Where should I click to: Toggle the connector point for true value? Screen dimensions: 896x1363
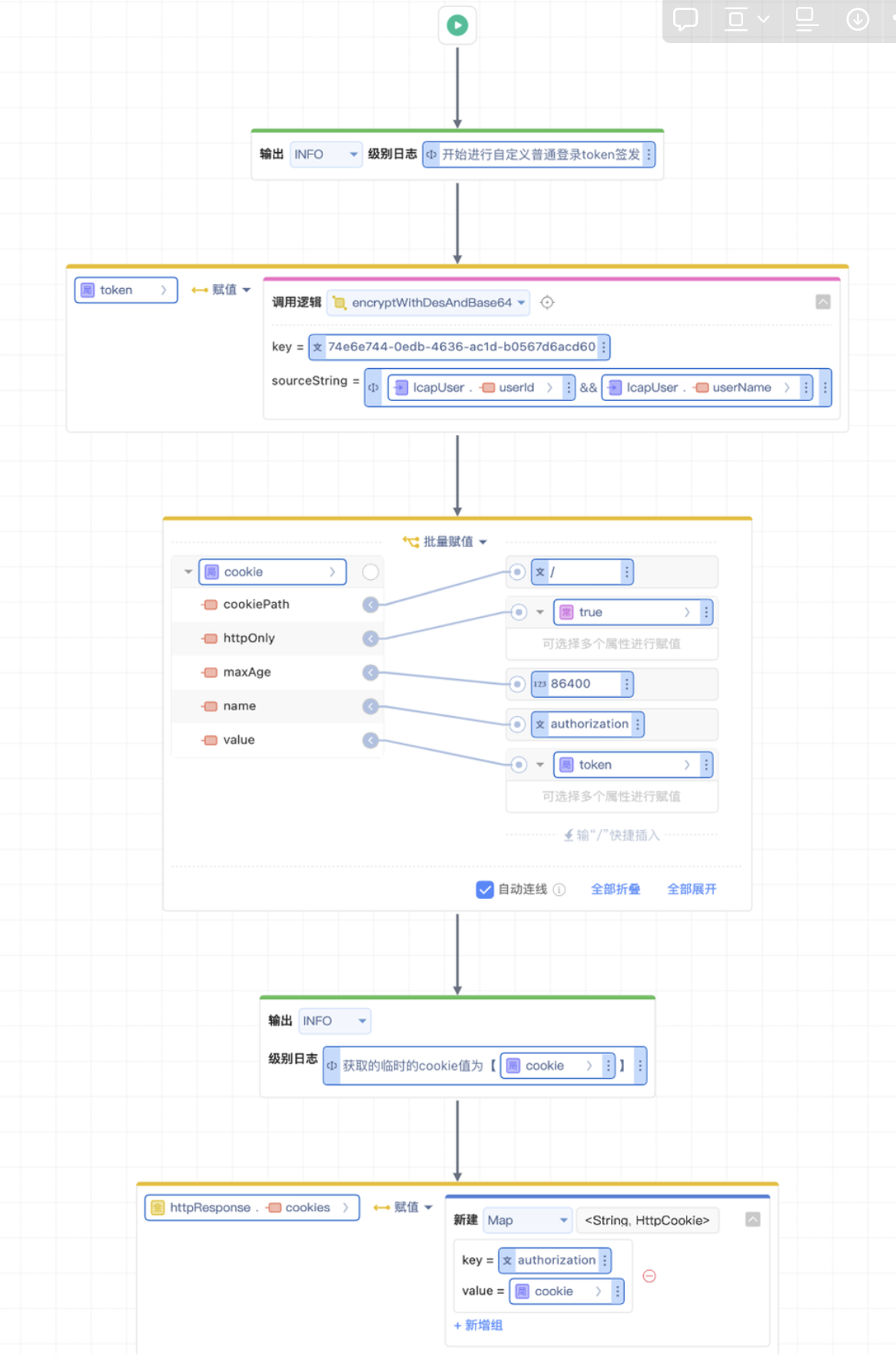(519, 612)
